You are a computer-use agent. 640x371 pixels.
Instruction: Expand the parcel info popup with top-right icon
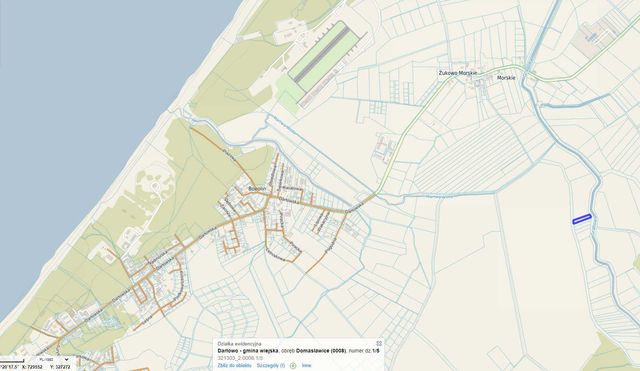(x=379, y=344)
